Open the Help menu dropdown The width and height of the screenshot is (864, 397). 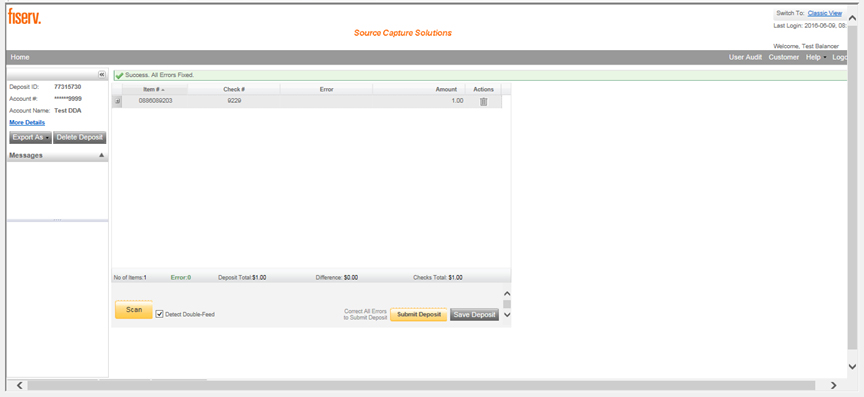816,57
